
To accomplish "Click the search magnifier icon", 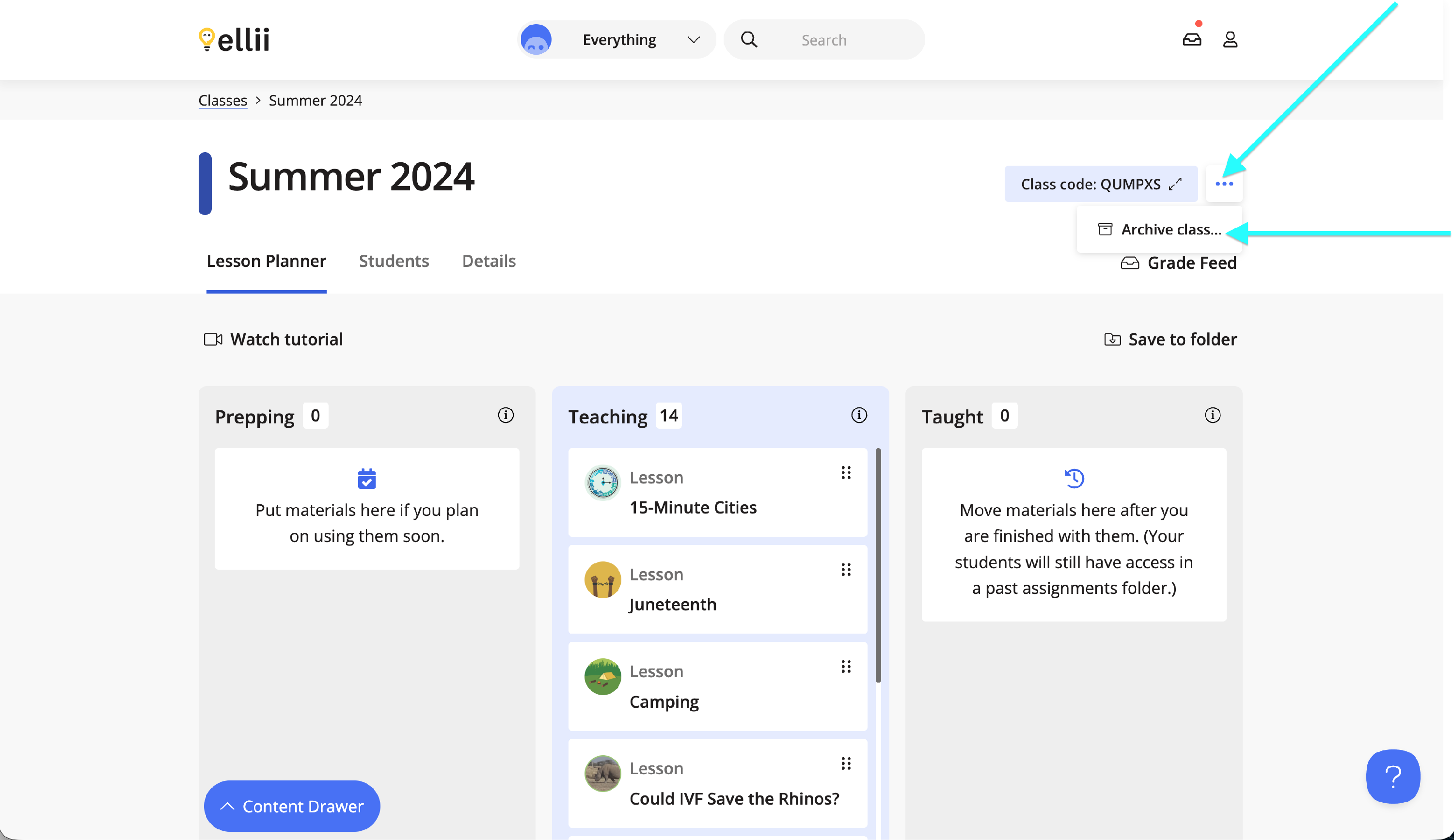I will click(x=749, y=39).
